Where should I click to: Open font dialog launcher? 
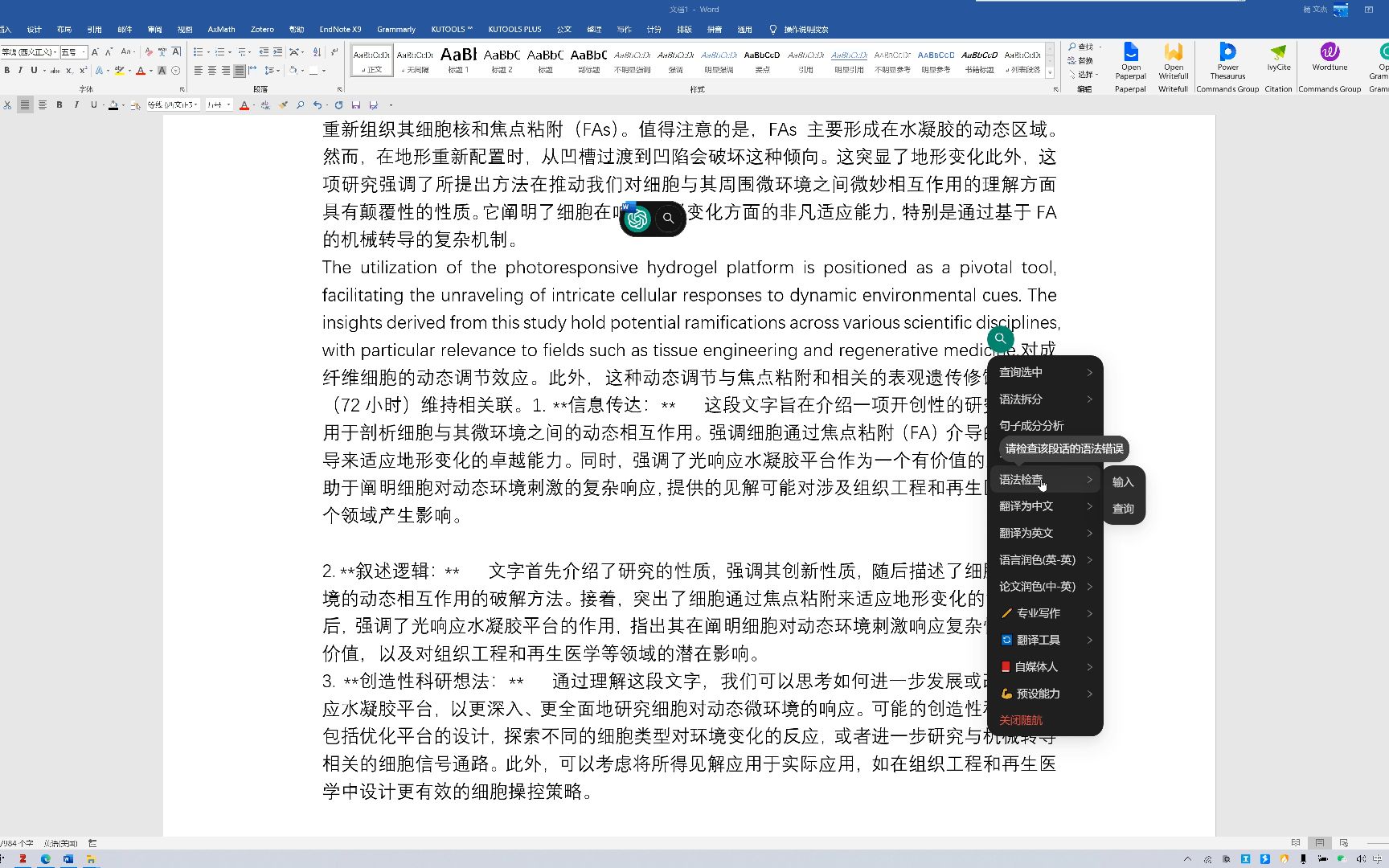(x=182, y=89)
